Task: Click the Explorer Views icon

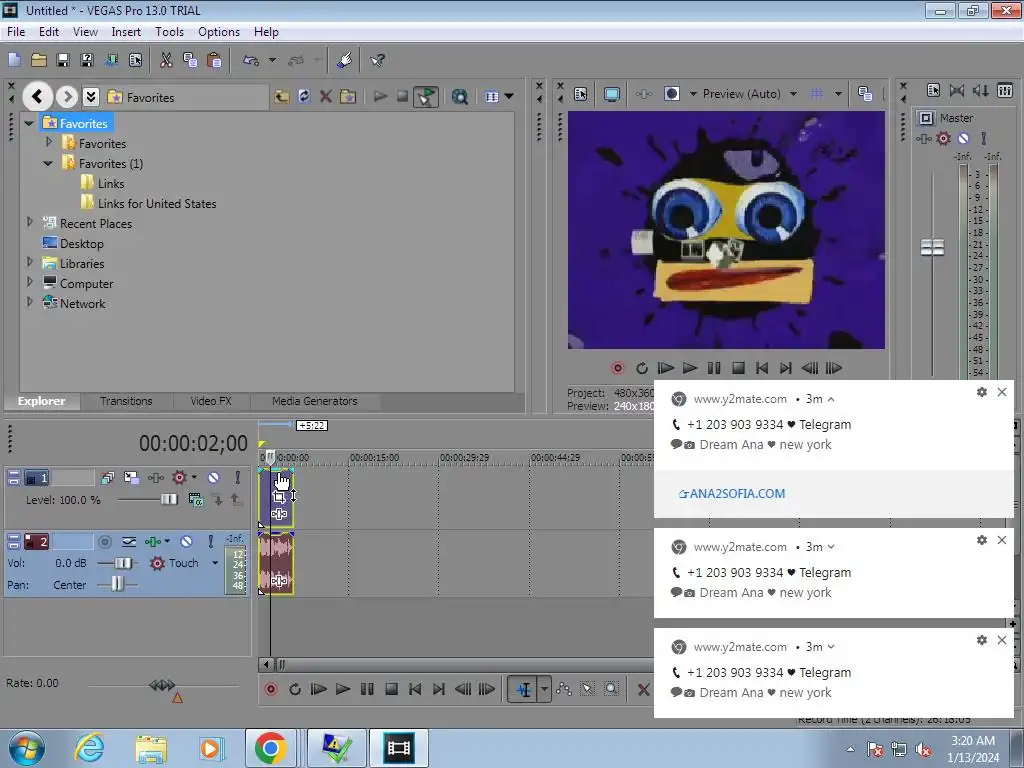Action: (x=492, y=97)
